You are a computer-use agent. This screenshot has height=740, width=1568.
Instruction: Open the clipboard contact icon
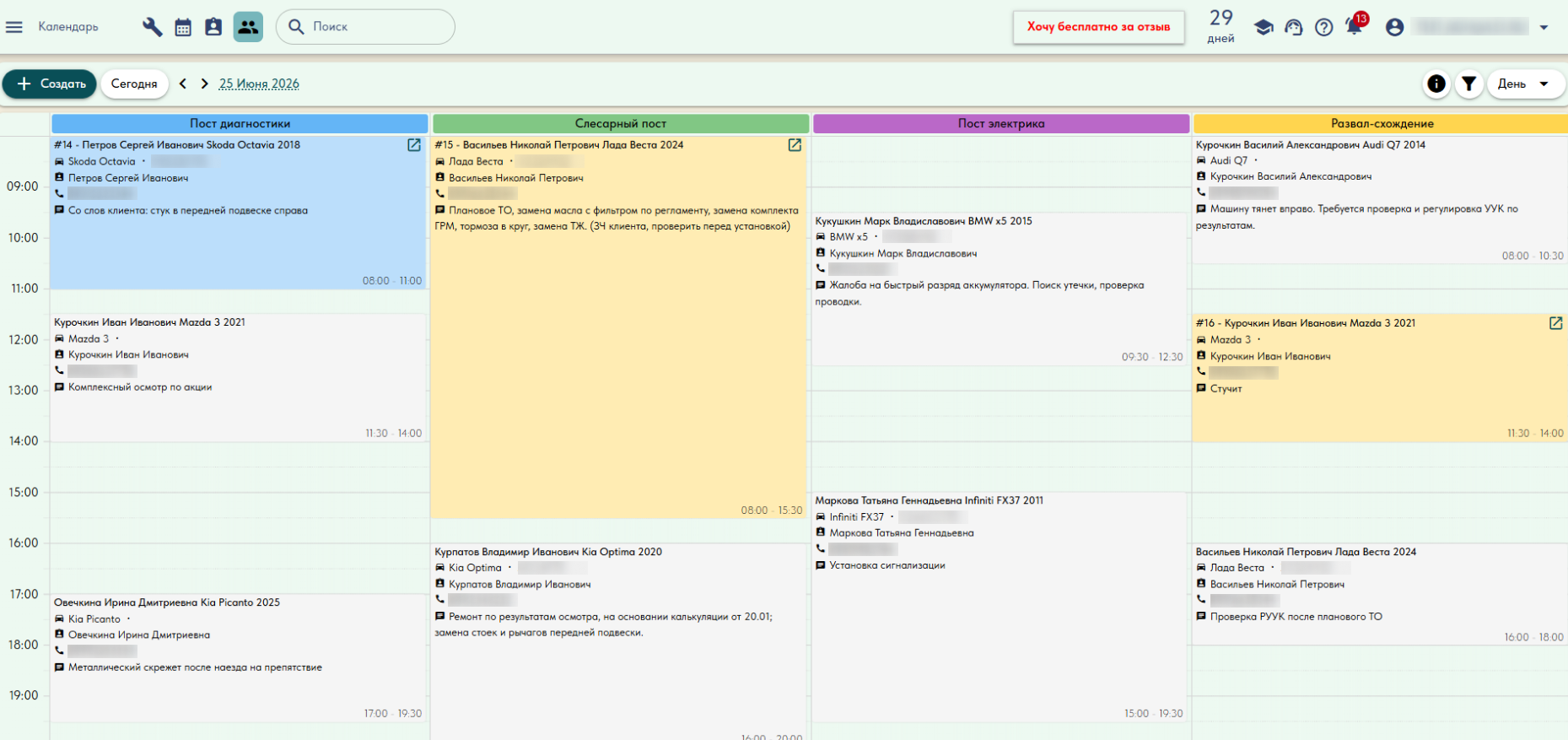coord(213,27)
